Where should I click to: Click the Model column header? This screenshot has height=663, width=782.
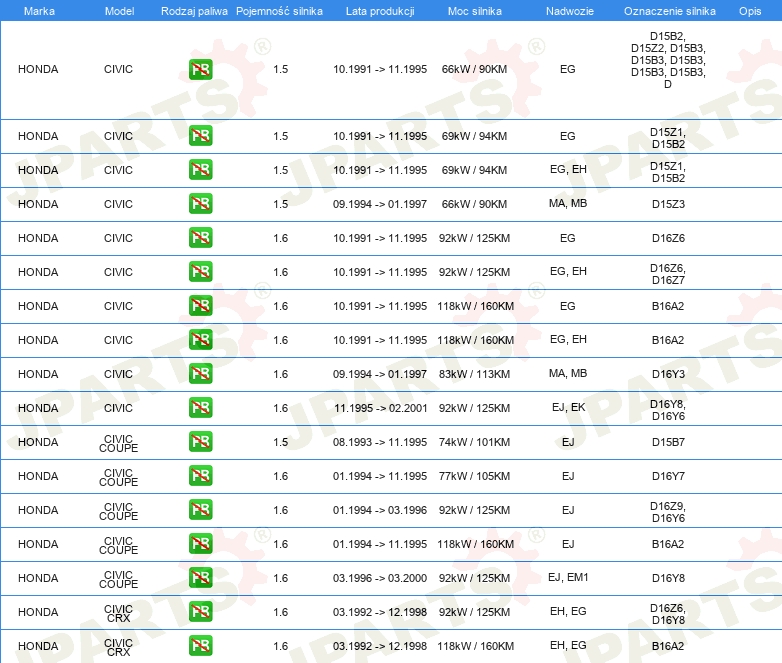pyautogui.click(x=119, y=11)
